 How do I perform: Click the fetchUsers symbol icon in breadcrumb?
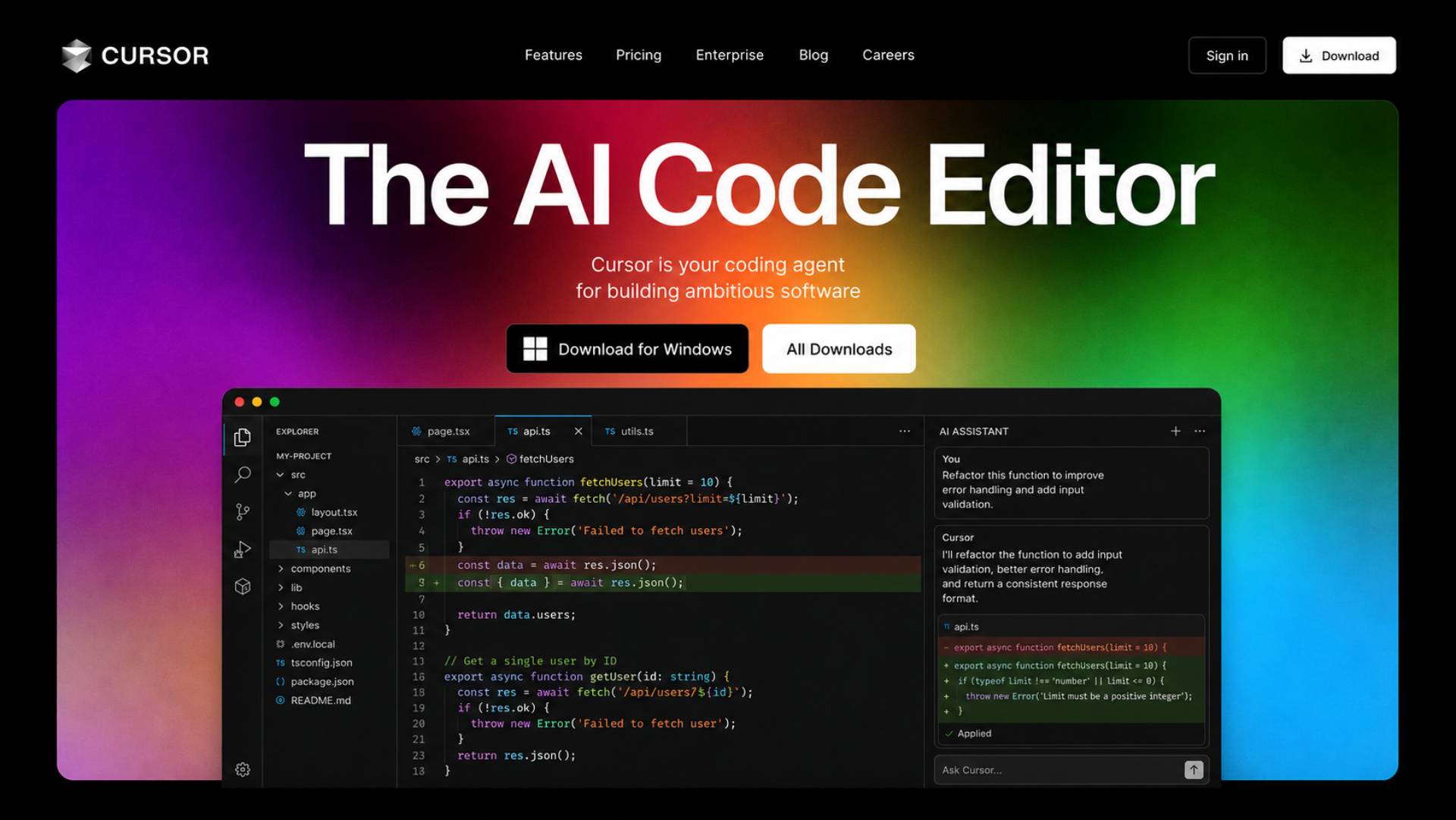[511, 459]
